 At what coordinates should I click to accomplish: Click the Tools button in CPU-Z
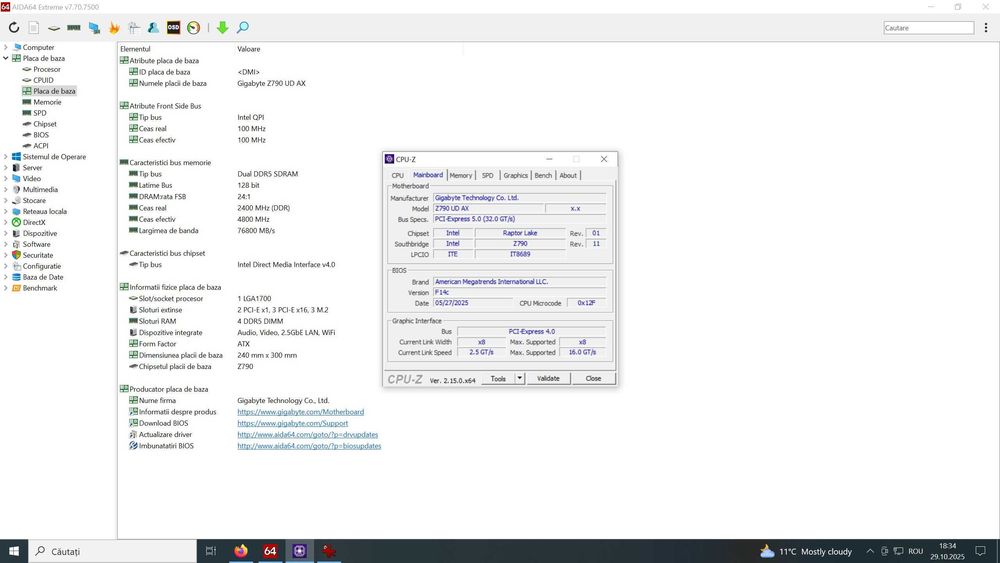pos(498,379)
